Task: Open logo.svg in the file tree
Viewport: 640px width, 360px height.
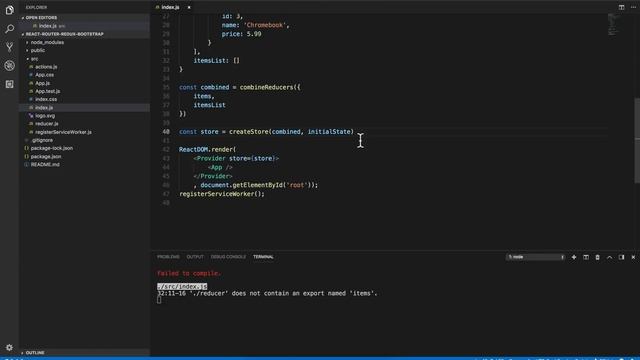Action: click(45, 116)
